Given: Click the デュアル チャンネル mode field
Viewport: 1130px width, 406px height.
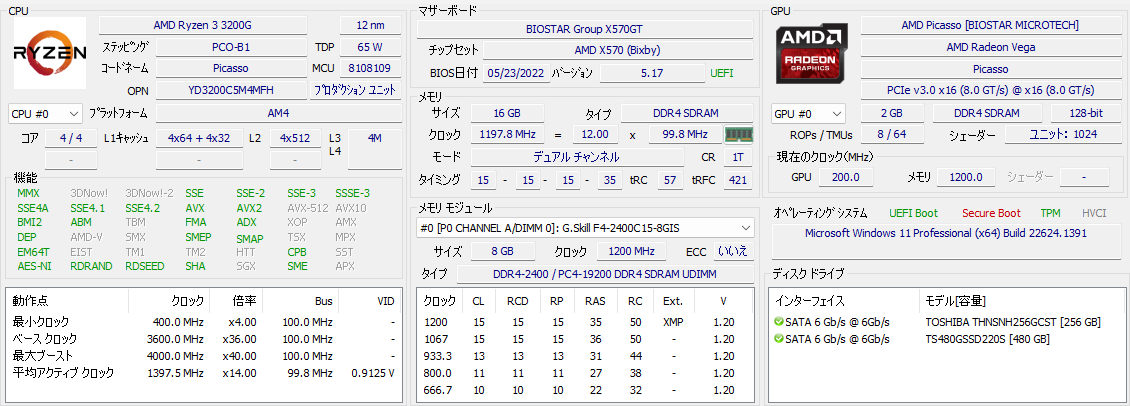Looking at the screenshot, I should click(577, 157).
